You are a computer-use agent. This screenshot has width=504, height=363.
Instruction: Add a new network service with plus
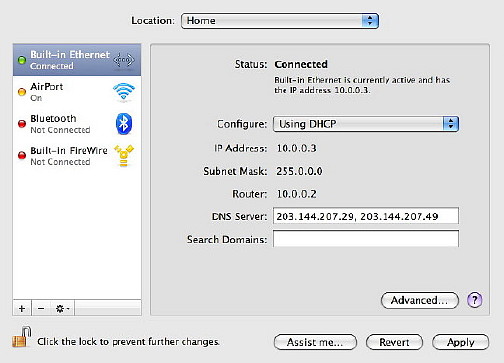pyautogui.click(x=22, y=308)
